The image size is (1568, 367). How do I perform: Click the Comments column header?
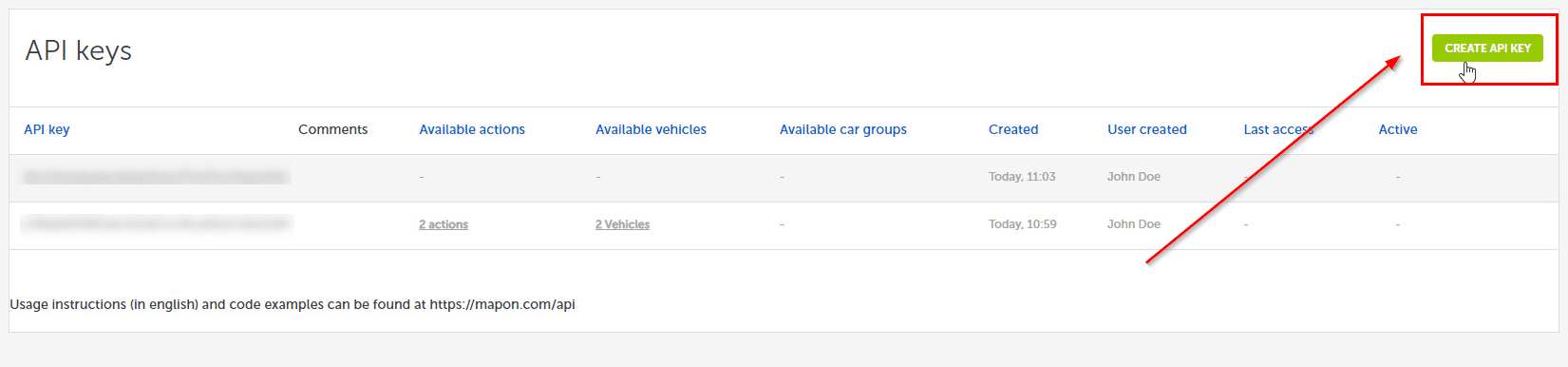pyautogui.click(x=332, y=129)
